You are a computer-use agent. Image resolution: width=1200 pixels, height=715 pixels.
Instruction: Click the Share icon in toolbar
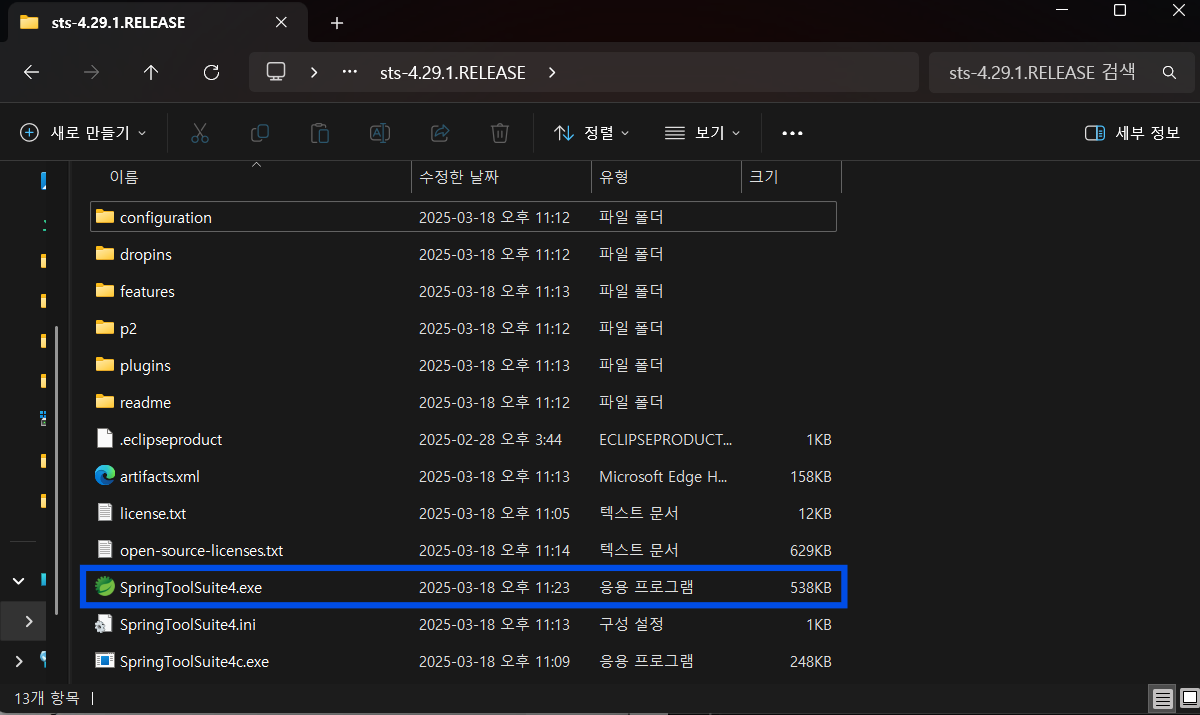[x=440, y=132]
